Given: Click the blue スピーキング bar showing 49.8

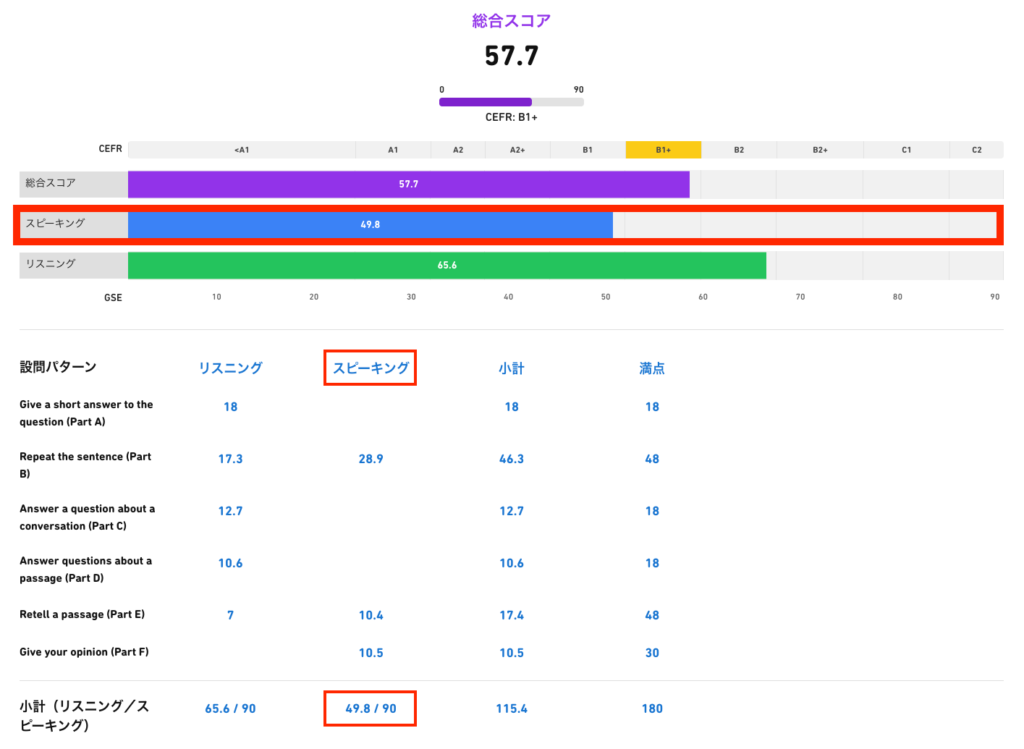Looking at the screenshot, I should (x=370, y=225).
